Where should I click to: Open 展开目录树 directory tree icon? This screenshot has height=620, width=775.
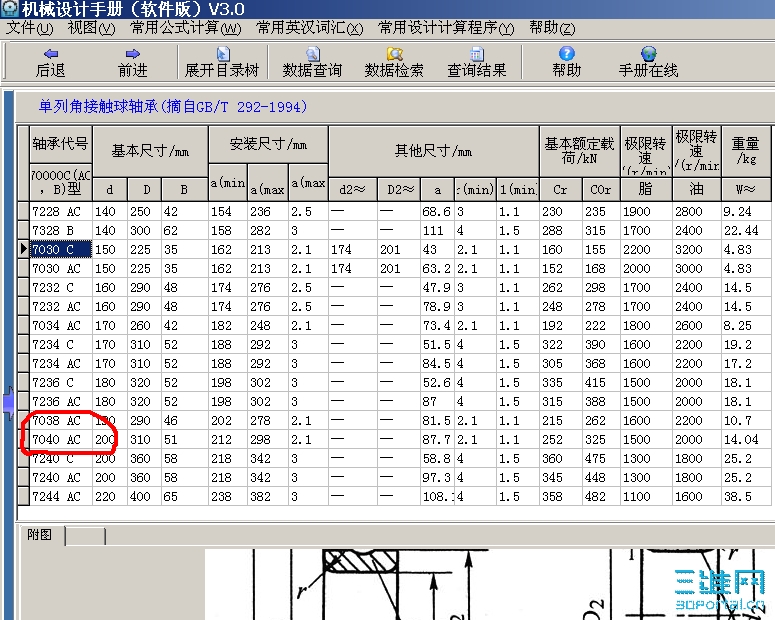point(223,53)
